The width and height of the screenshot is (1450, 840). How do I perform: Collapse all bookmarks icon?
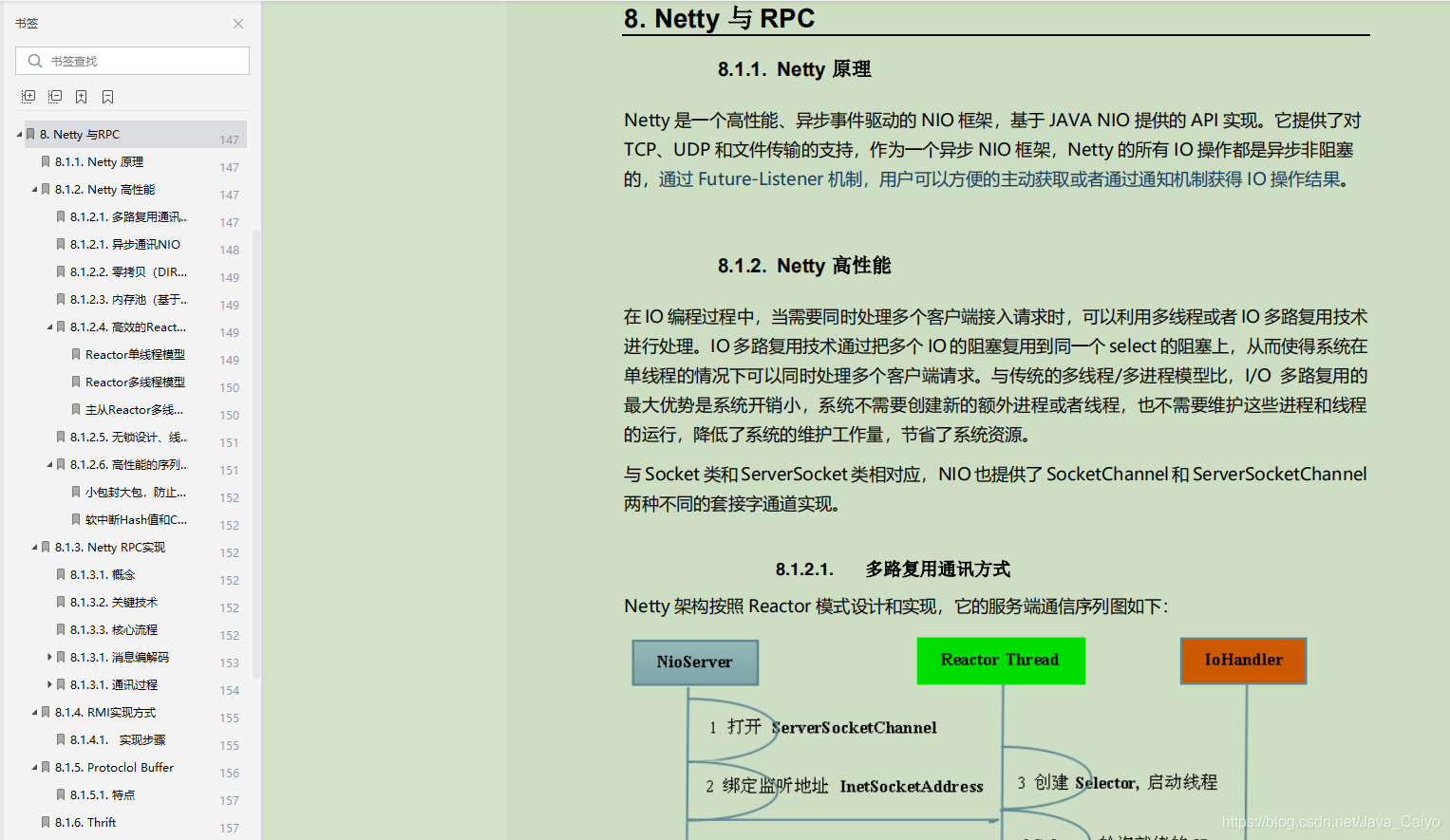[55, 97]
